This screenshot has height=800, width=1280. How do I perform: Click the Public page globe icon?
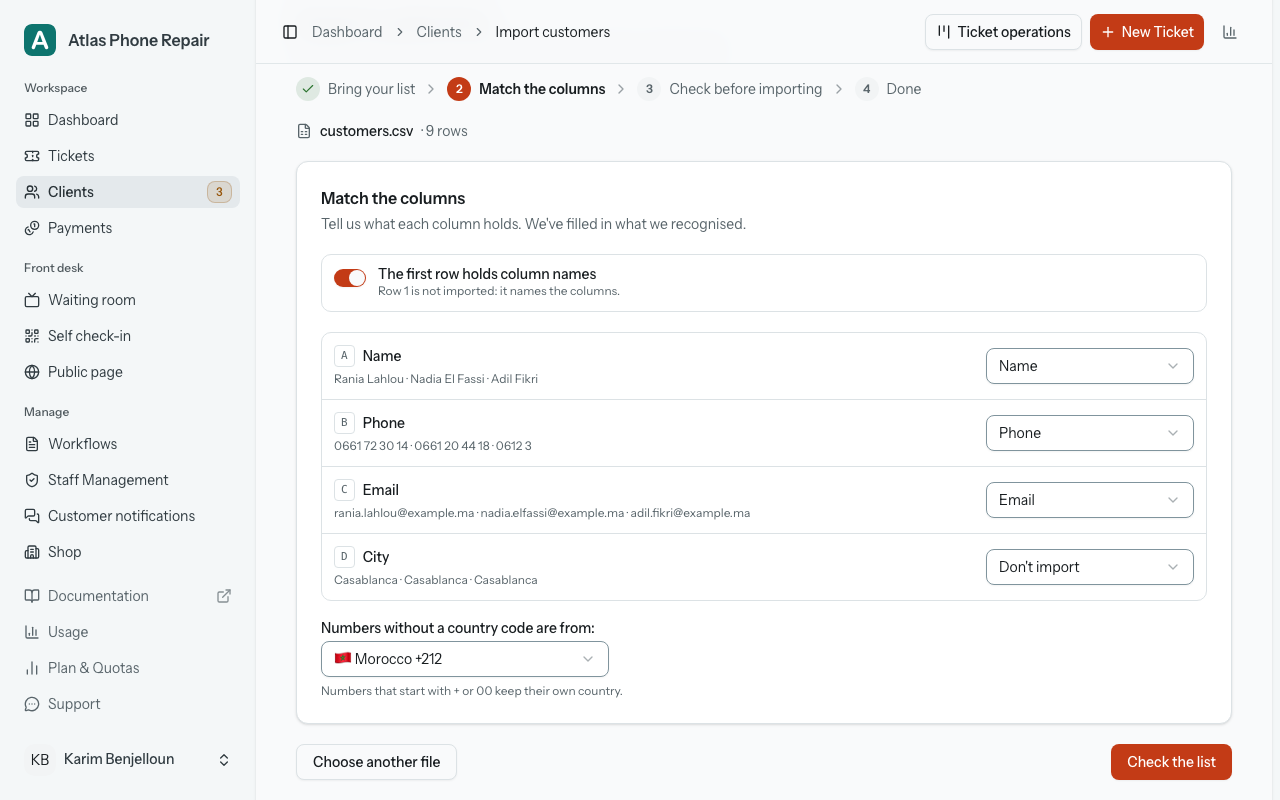click(x=32, y=372)
